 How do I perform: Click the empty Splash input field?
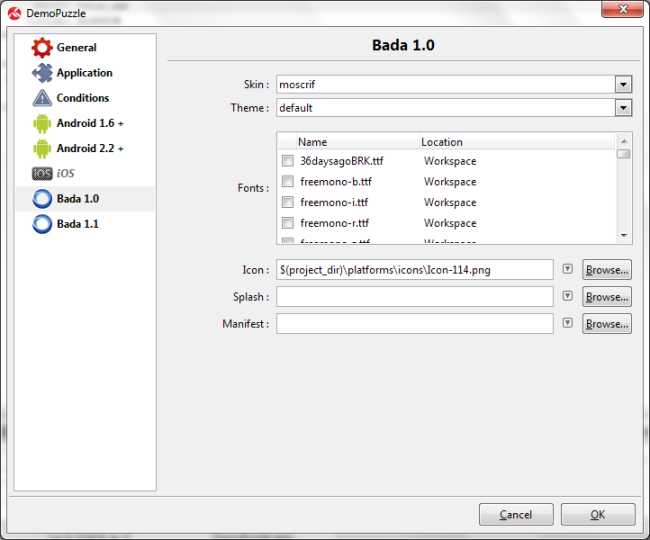point(415,297)
